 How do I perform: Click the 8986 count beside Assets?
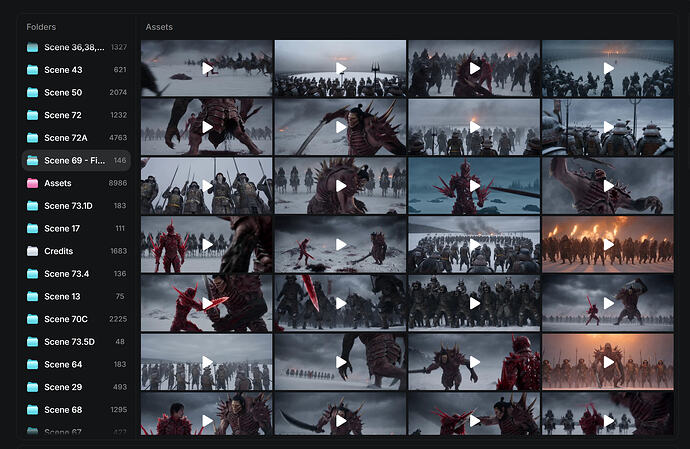(118, 183)
